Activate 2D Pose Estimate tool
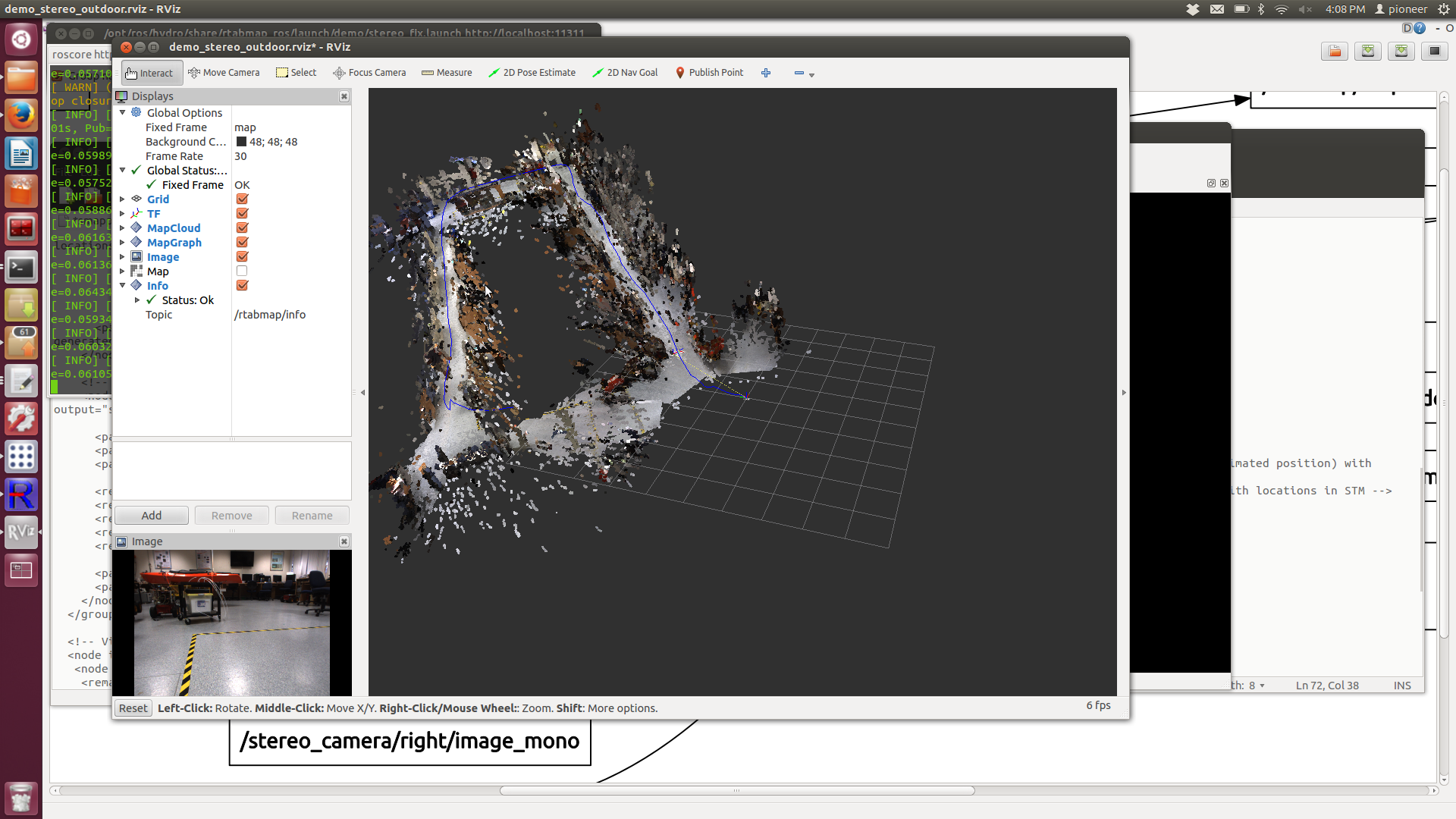1456x819 pixels. coord(532,73)
